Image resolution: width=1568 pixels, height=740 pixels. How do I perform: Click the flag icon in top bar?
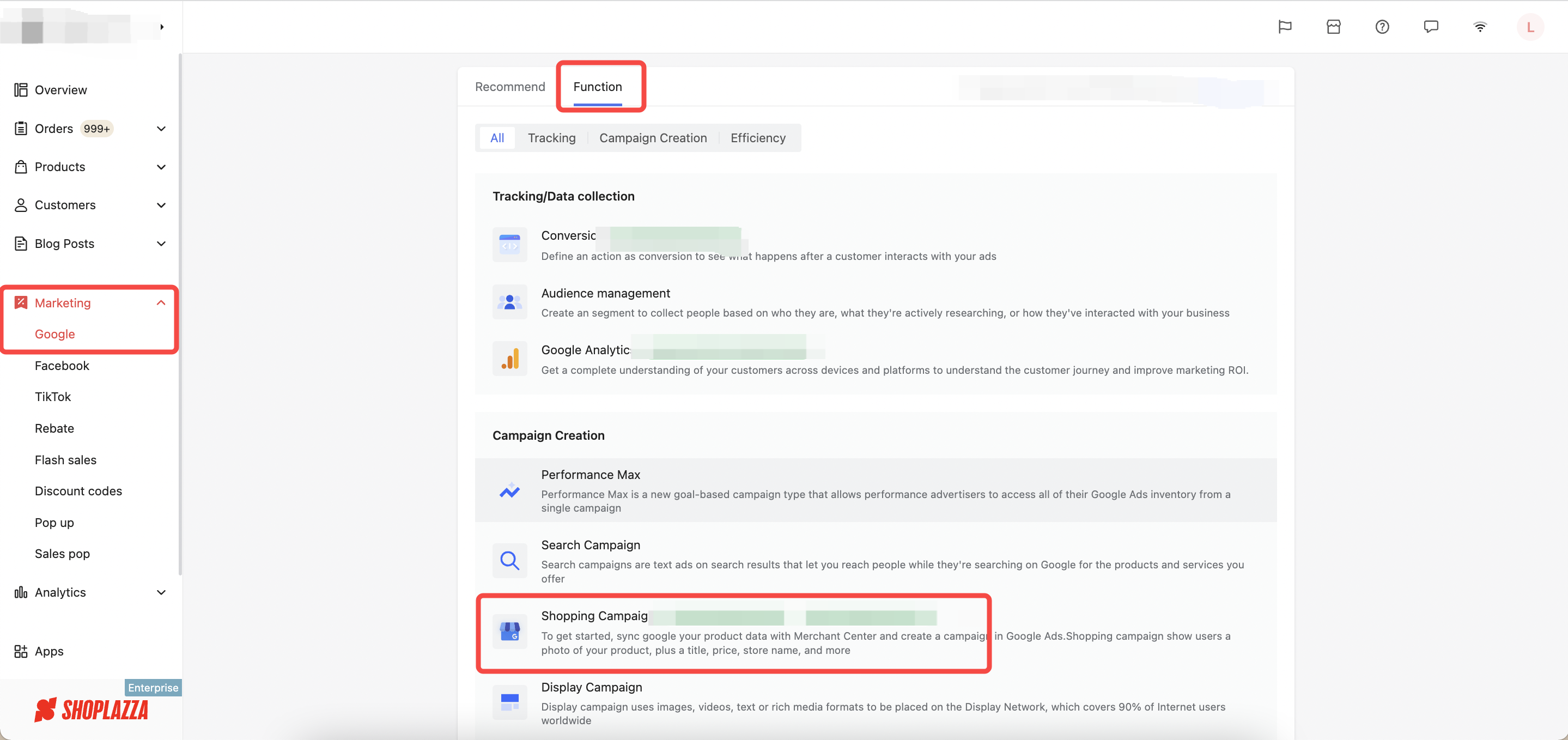click(1284, 27)
